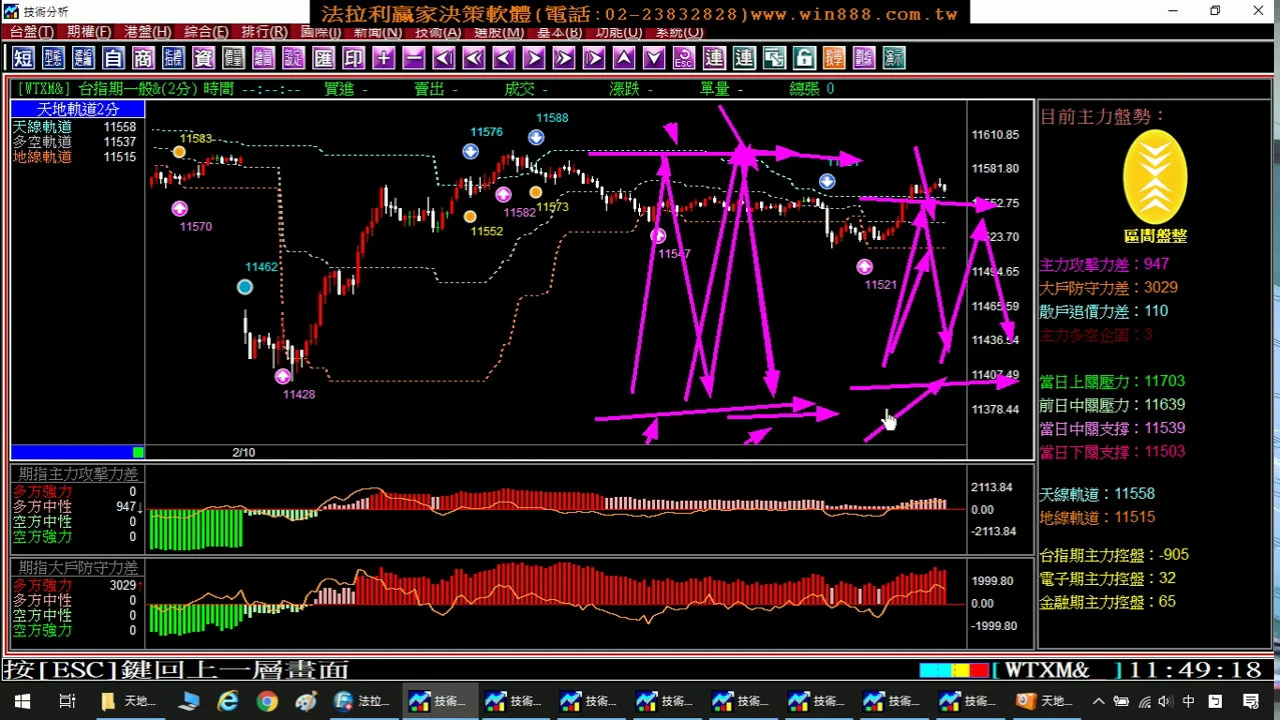Click the 商 toolbar icon
Image resolution: width=1280 pixels, height=720 pixels.
coord(143,58)
